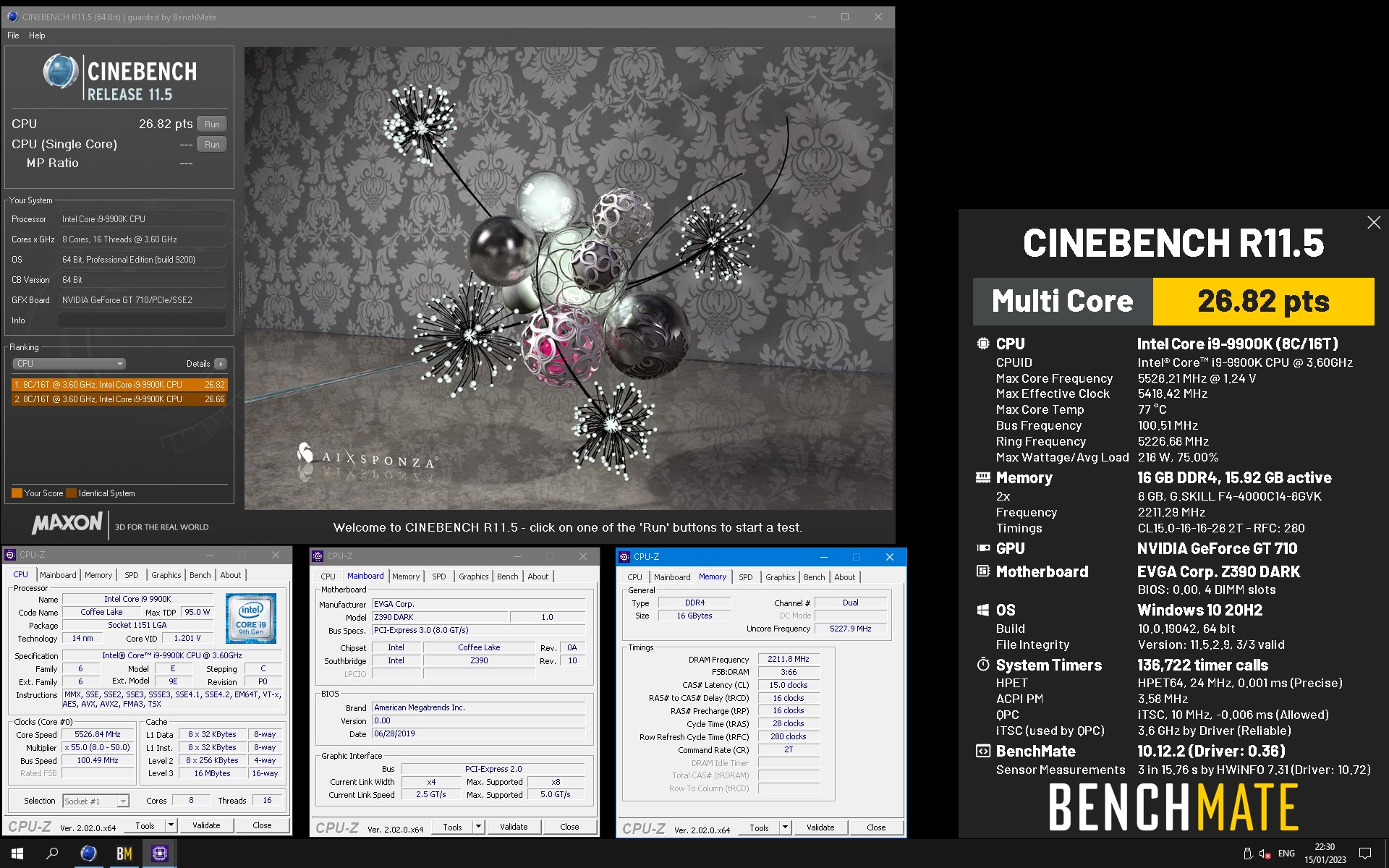
Task: Click CPU-Z title icon in left window
Action: click(x=10, y=555)
